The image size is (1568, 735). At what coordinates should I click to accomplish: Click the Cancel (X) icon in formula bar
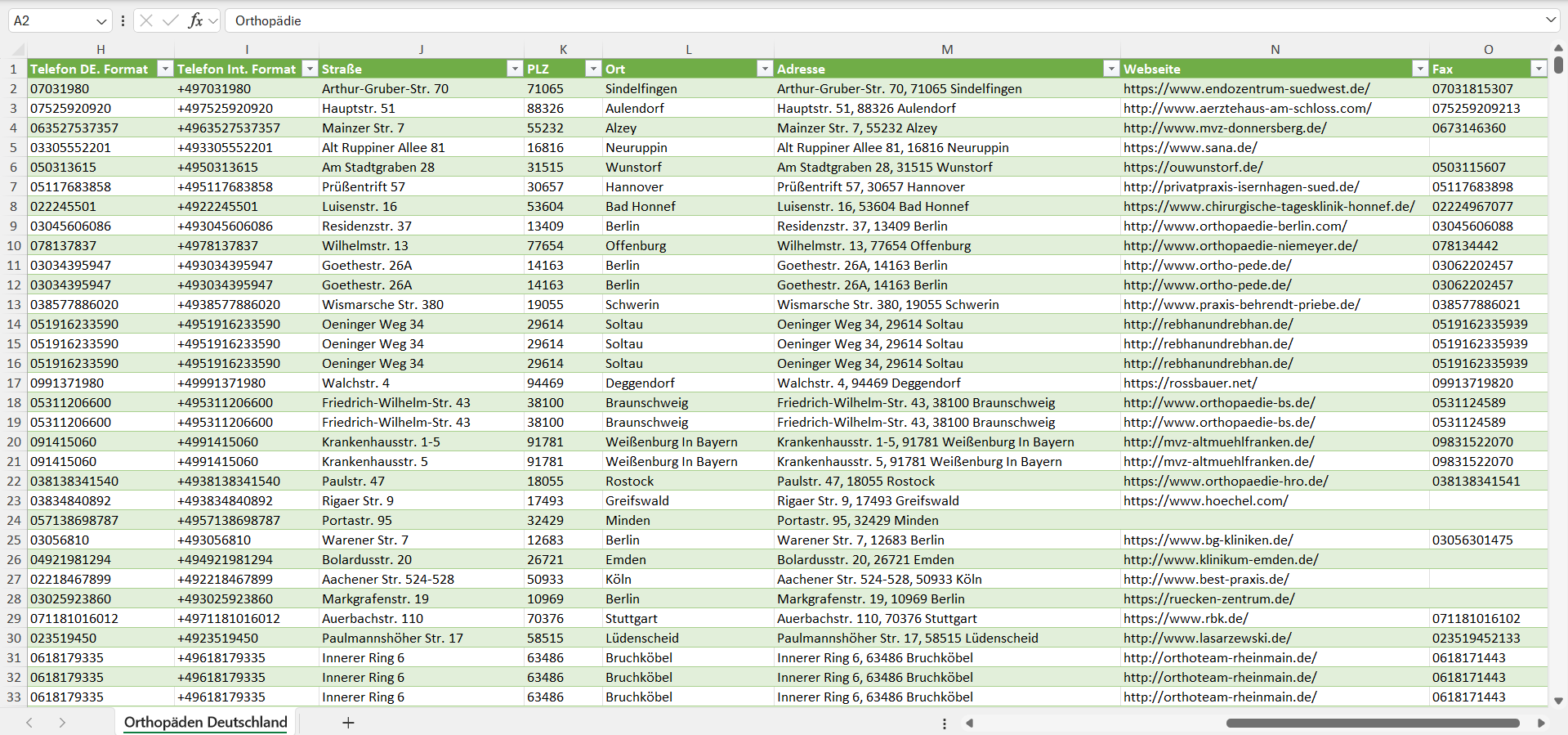point(146,20)
